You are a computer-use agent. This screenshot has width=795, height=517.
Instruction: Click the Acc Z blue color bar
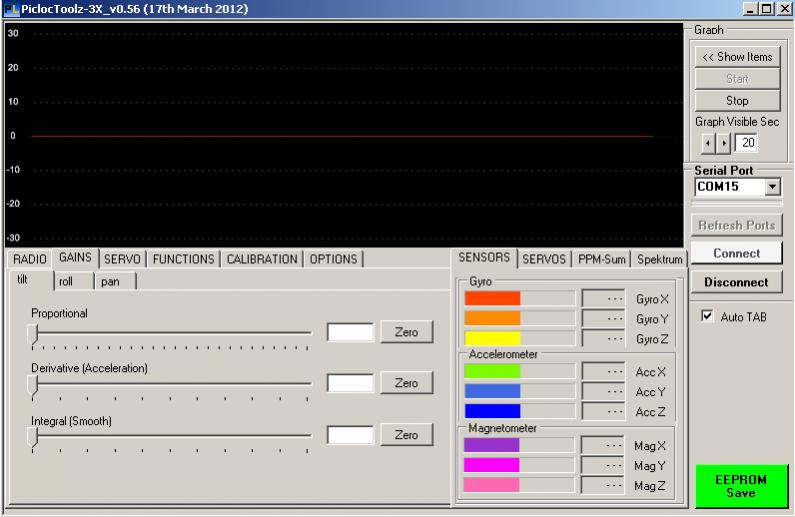click(x=492, y=410)
